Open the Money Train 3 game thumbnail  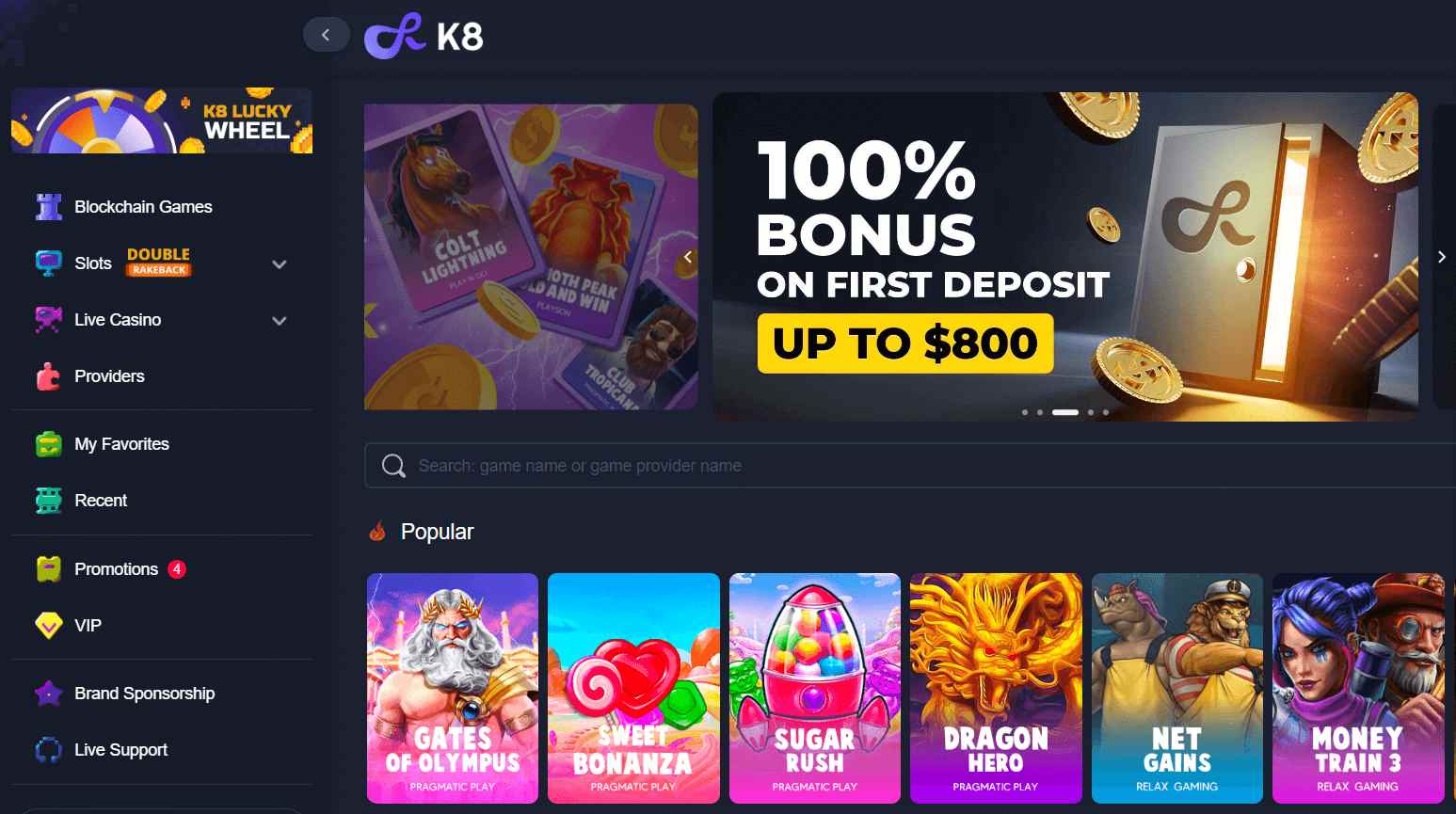point(1358,688)
